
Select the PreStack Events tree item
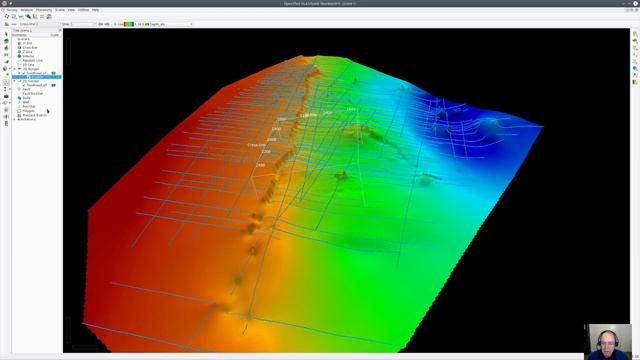[x=34, y=115]
